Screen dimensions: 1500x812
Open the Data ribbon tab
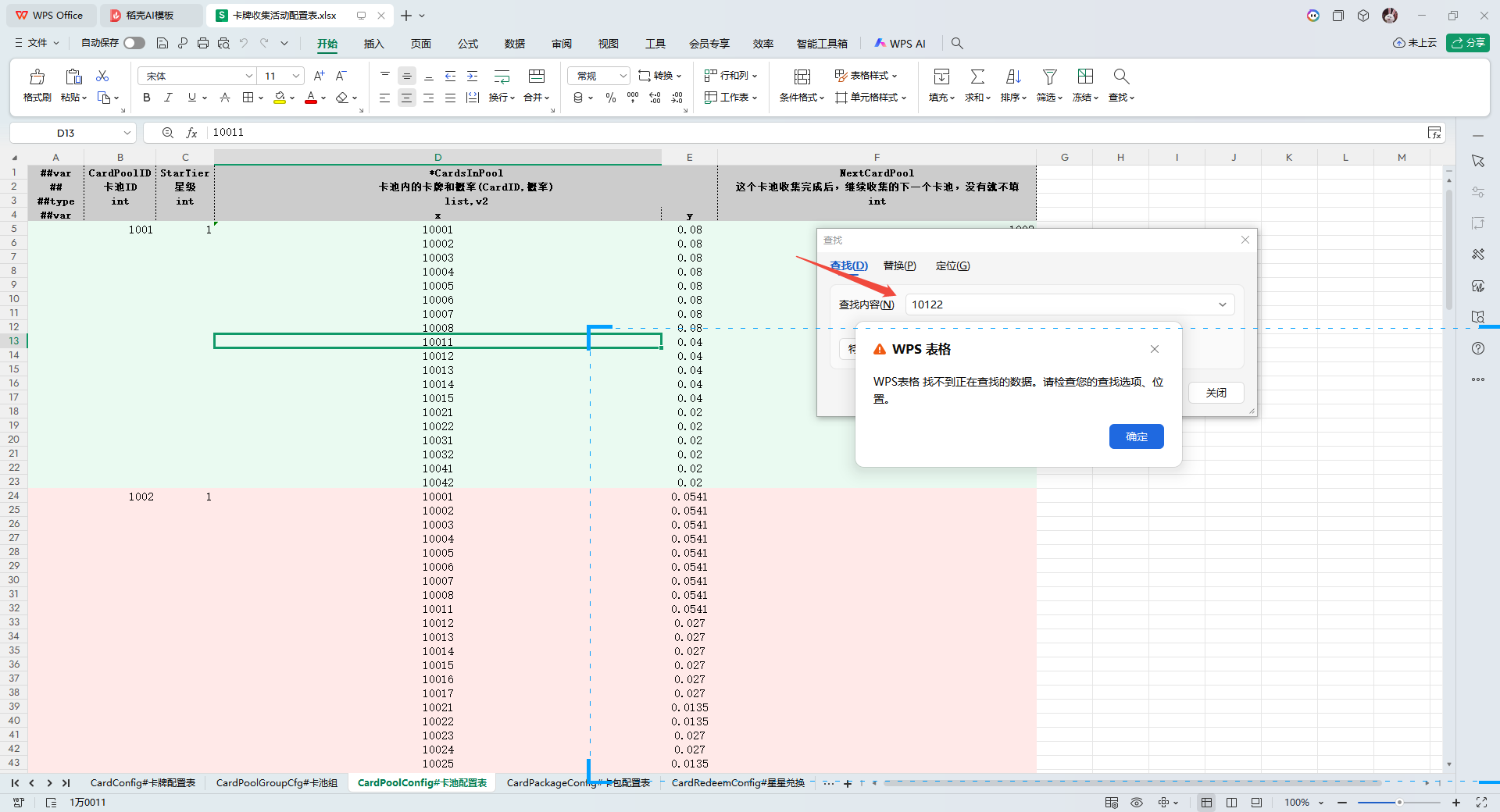click(x=514, y=44)
